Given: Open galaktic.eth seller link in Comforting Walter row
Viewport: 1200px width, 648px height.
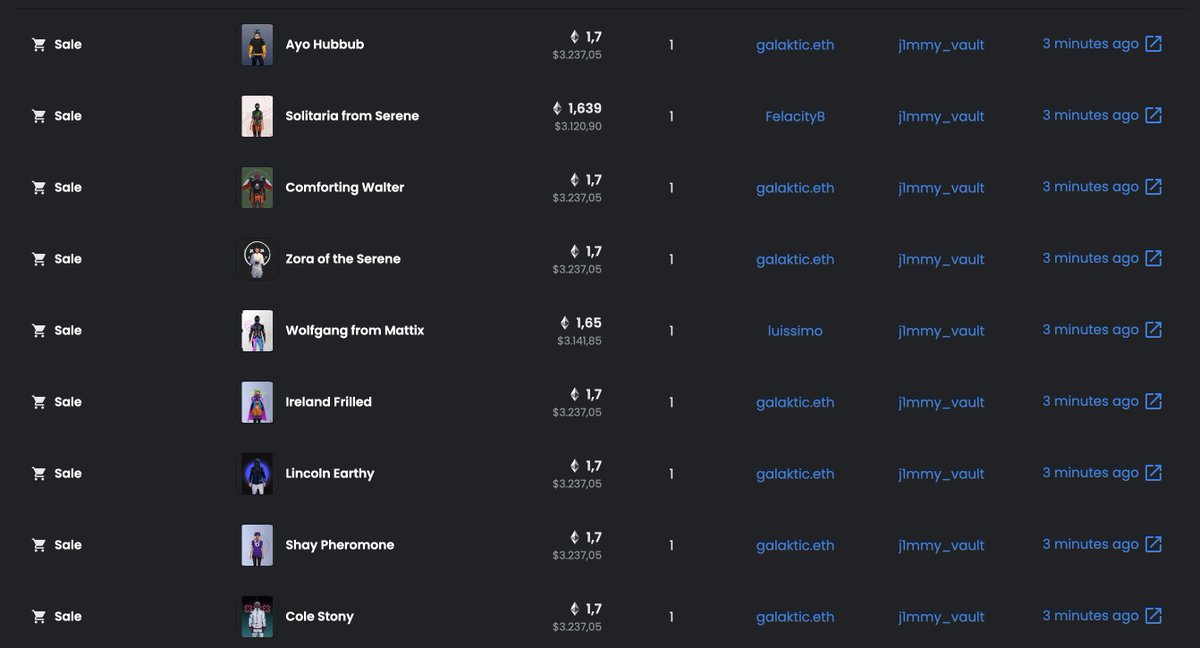Looking at the screenshot, I should (x=795, y=188).
